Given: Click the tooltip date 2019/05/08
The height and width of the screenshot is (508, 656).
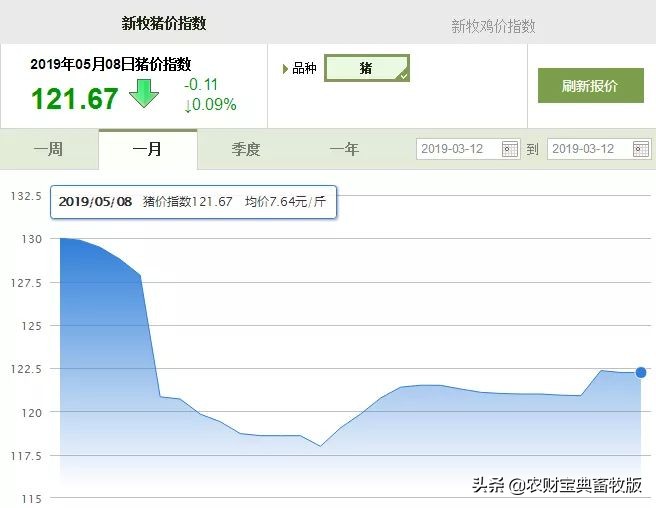Looking at the screenshot, I should pos(95,202).
